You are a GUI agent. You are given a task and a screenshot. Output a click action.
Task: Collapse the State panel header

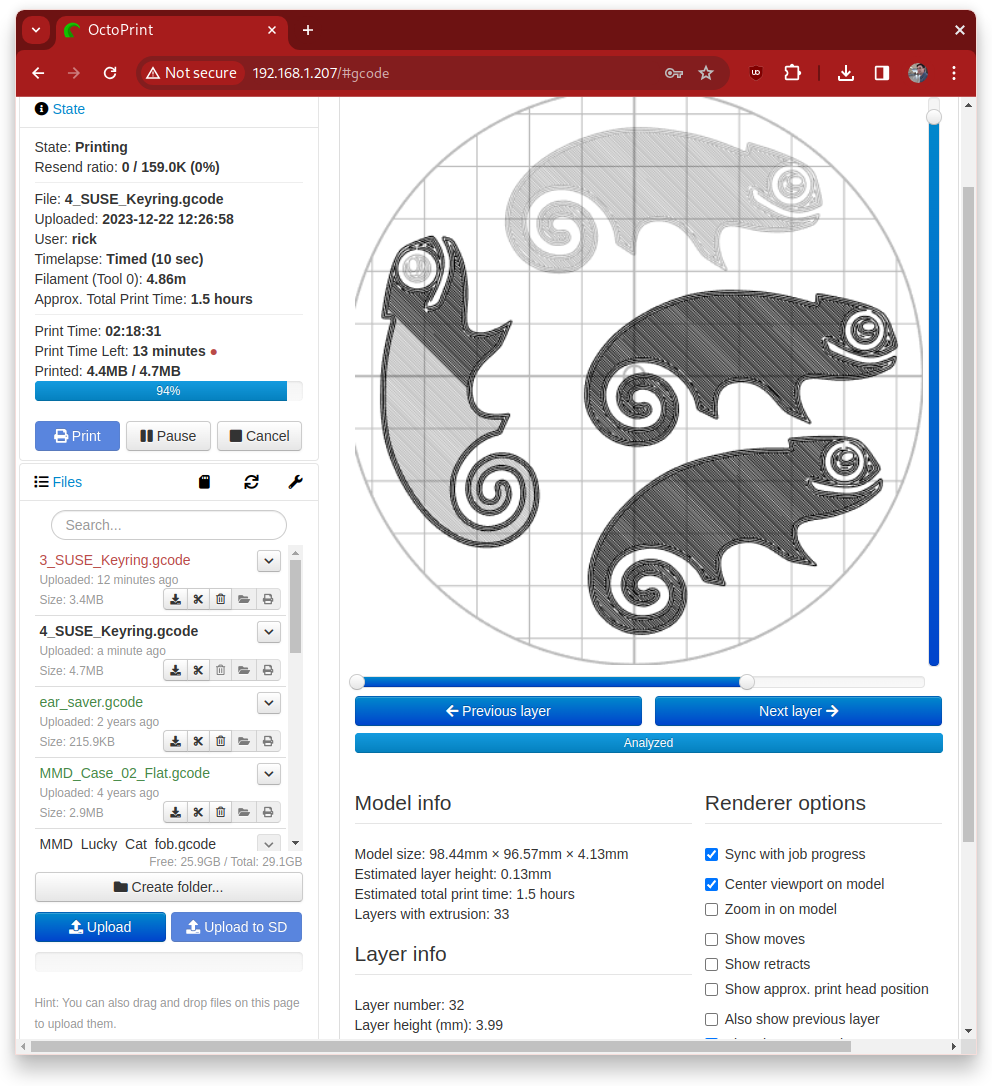[x=68, y=109]
